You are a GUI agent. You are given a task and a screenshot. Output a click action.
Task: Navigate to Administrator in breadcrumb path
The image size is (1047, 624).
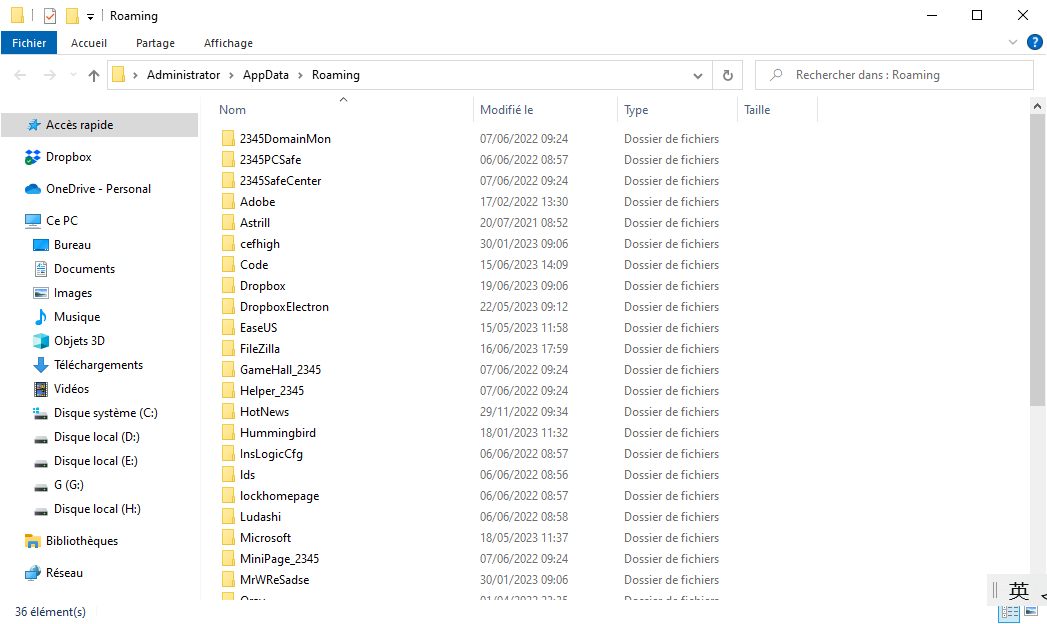[184, 75]
